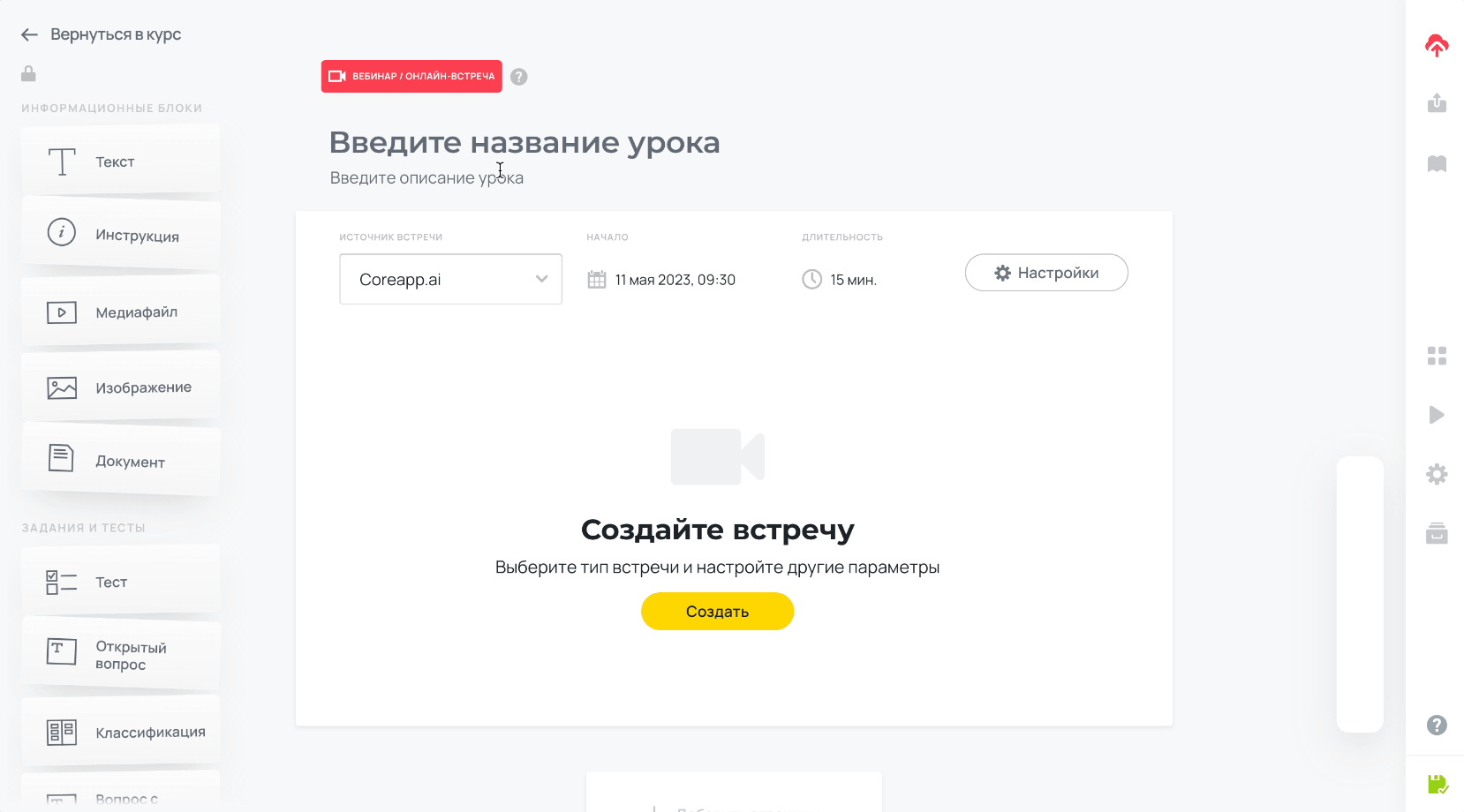Click the calendar icon next to the start date
1464x812 pixels.
[597, 279]
